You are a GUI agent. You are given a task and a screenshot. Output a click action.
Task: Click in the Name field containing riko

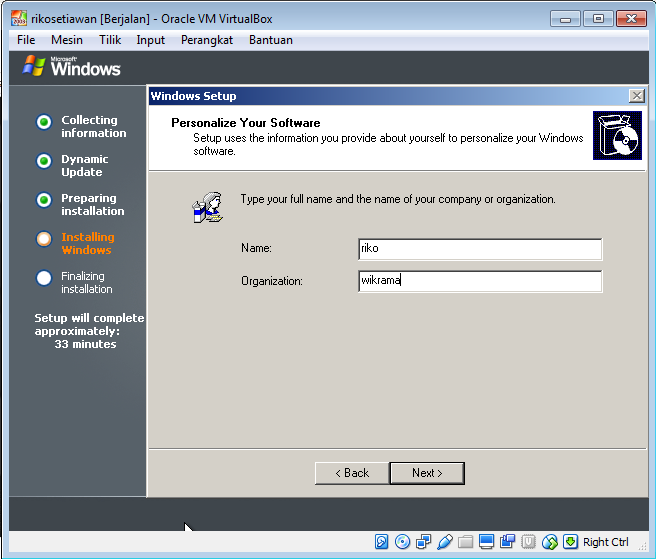point(480,249)
